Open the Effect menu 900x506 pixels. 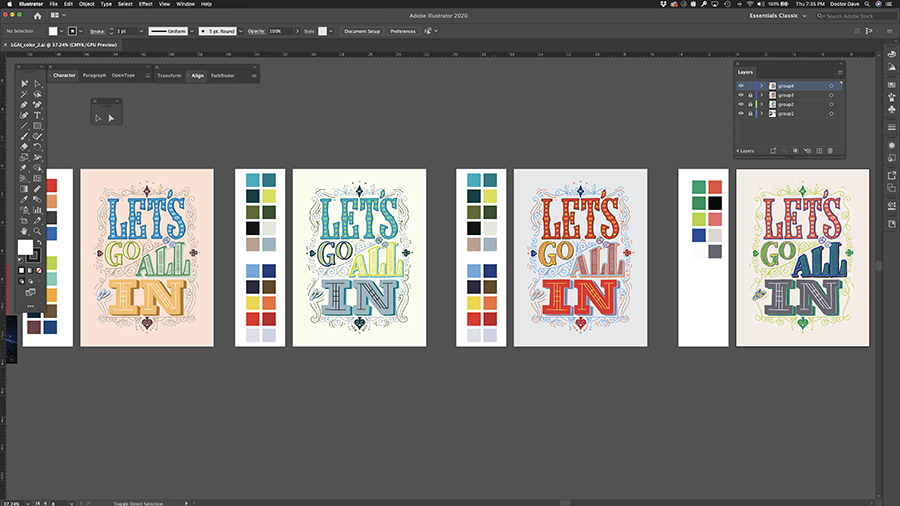pyautogui.click(x=145, y=4)
